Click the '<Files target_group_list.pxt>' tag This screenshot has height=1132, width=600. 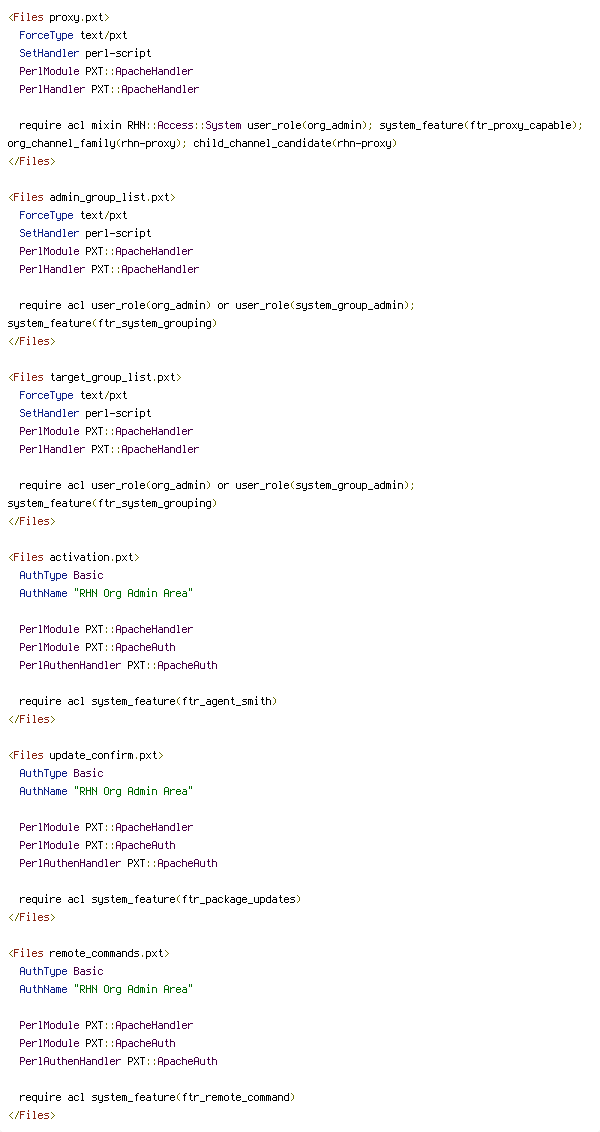click(94, 377)
